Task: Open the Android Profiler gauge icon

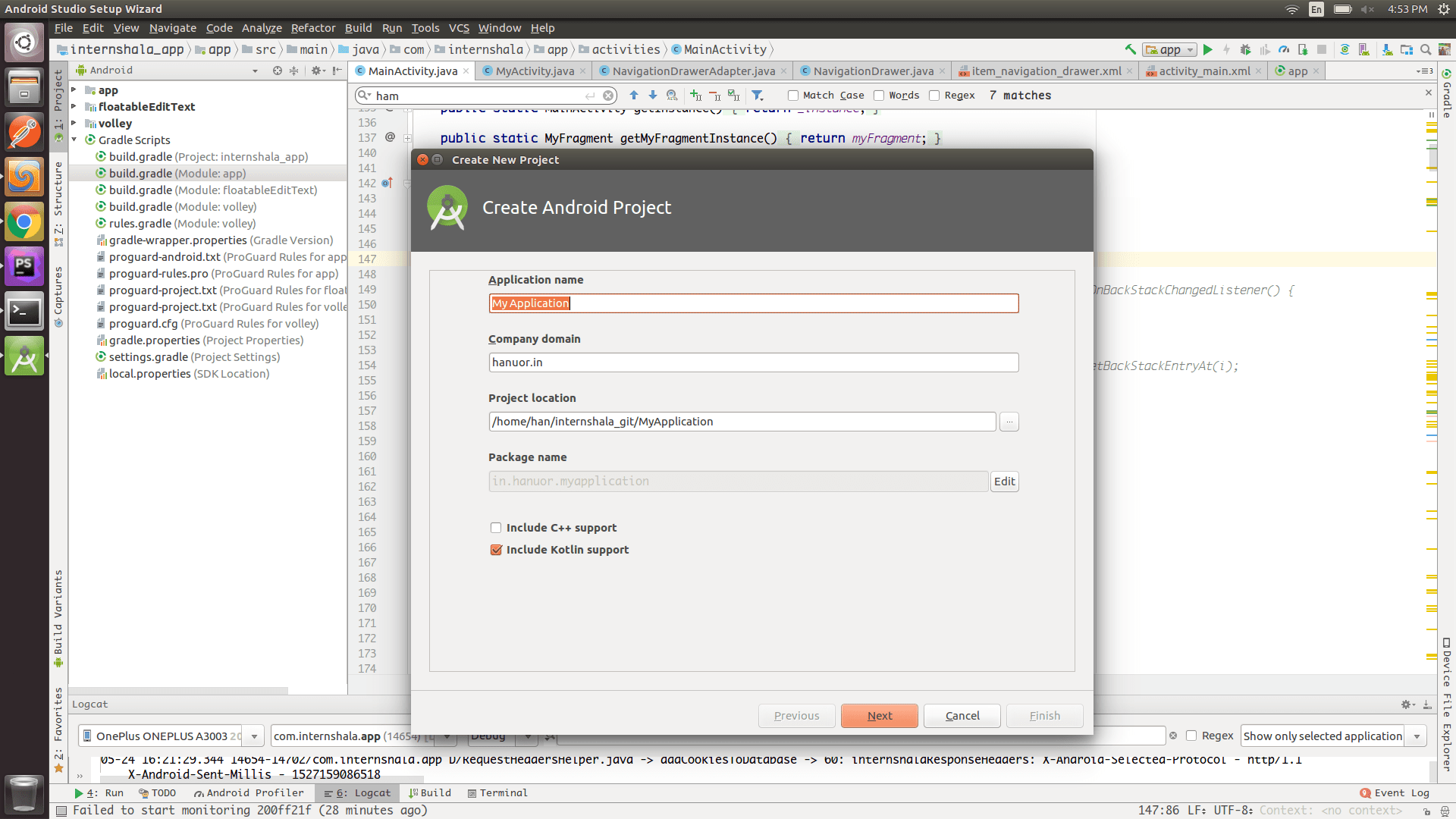Action: click(1285, 49)
